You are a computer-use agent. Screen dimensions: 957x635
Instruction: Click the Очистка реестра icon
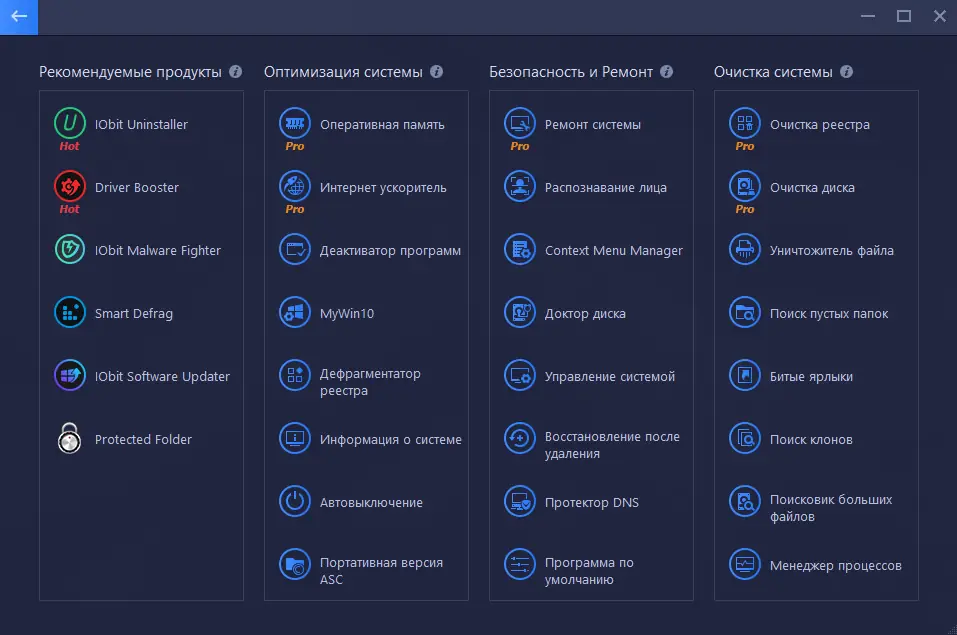click(x=745, y=123)
